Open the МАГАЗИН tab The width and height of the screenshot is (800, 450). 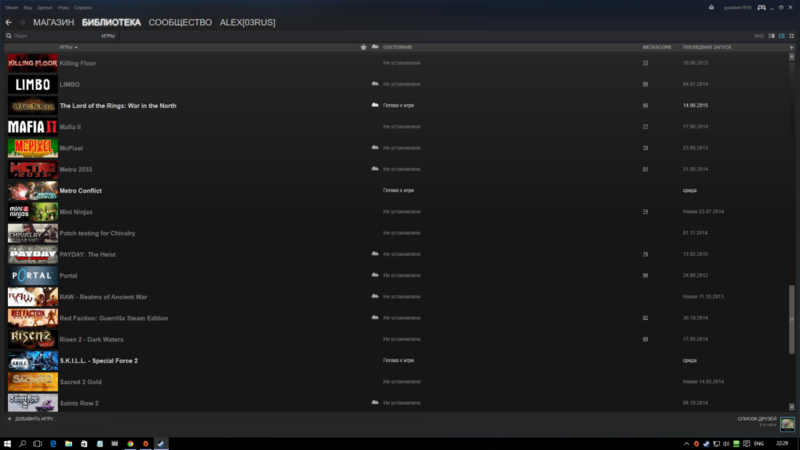pyautogui.click(x=54, y=22)
